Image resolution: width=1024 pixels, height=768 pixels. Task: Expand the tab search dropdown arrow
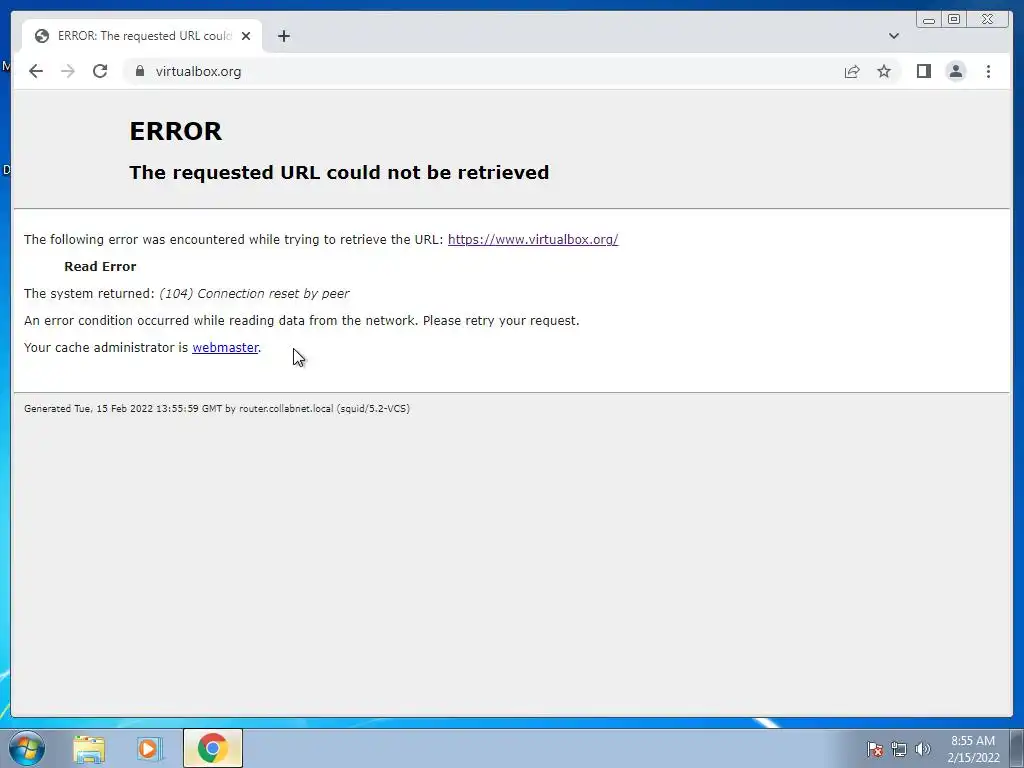[894, 36]
